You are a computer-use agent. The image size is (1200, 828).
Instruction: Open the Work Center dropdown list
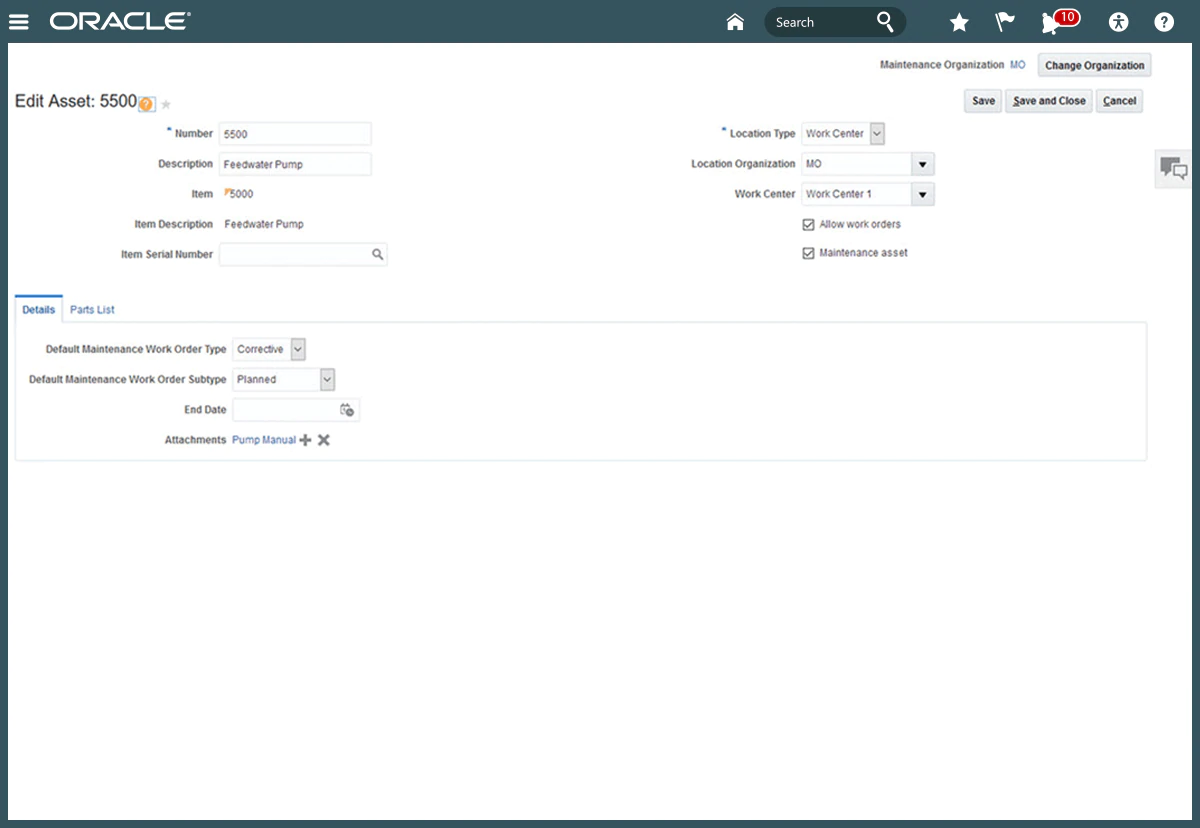[923, 195]
